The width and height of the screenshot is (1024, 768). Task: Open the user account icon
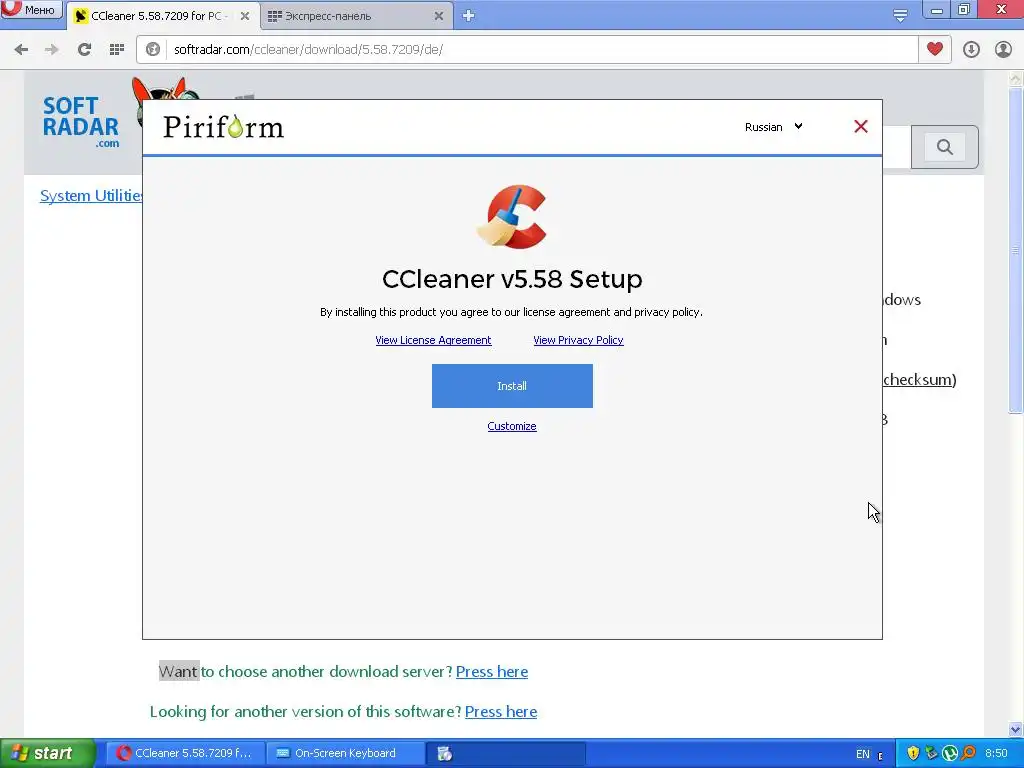click(x=1003, y=50)
